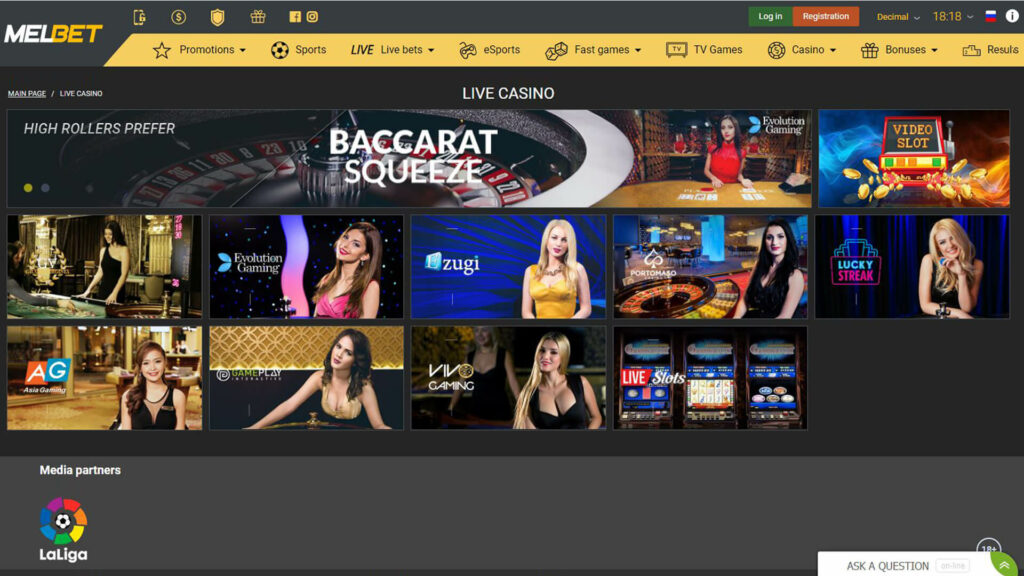
Task: Open the gift box icon in top bar
Action: 258,17
